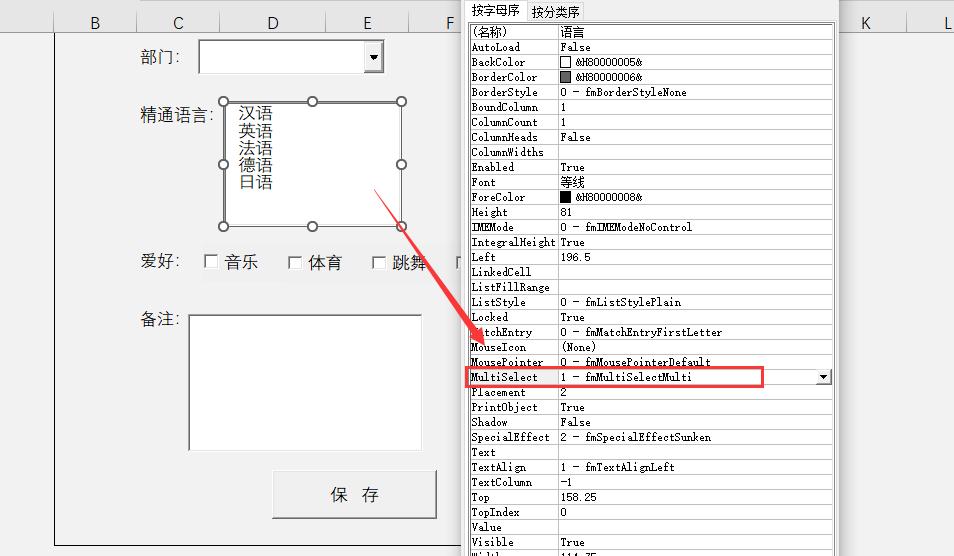Screen dimensions: 954x556
Task: Click the ColumnHeads value False
Action: (576, 137)
